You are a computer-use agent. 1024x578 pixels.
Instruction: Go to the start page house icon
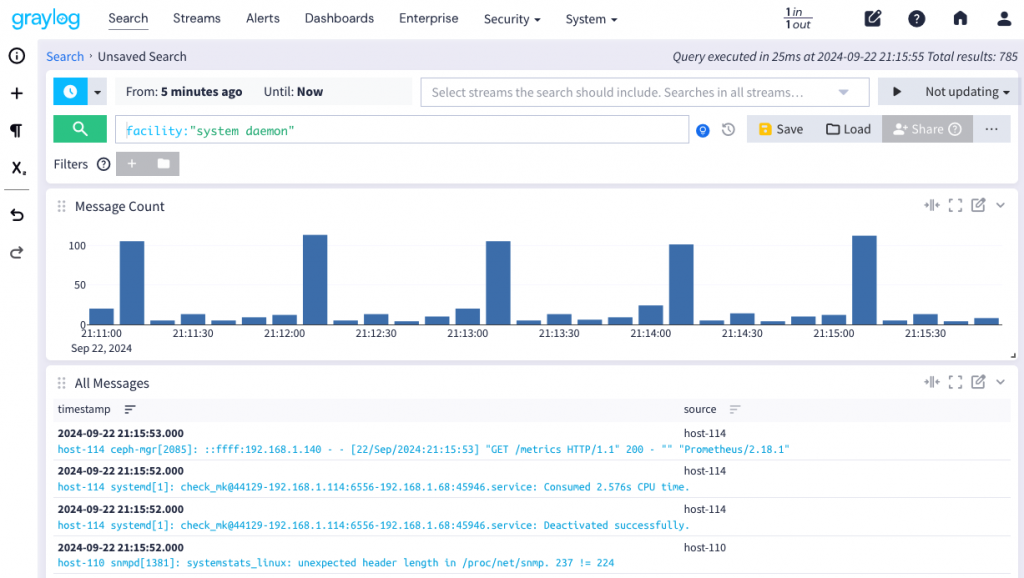point(960,18)
